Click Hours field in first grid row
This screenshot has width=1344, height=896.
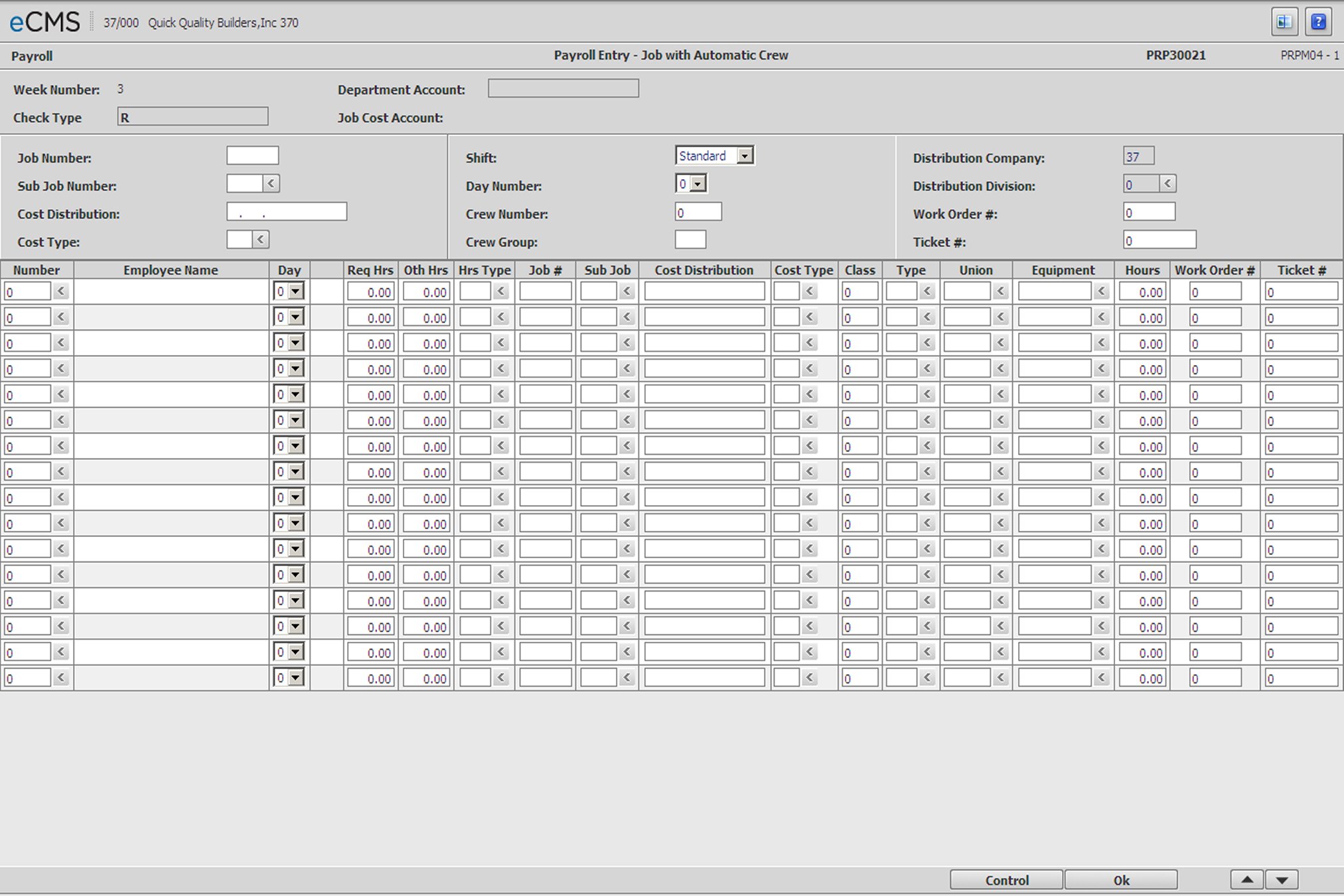tap(1143, 291)
